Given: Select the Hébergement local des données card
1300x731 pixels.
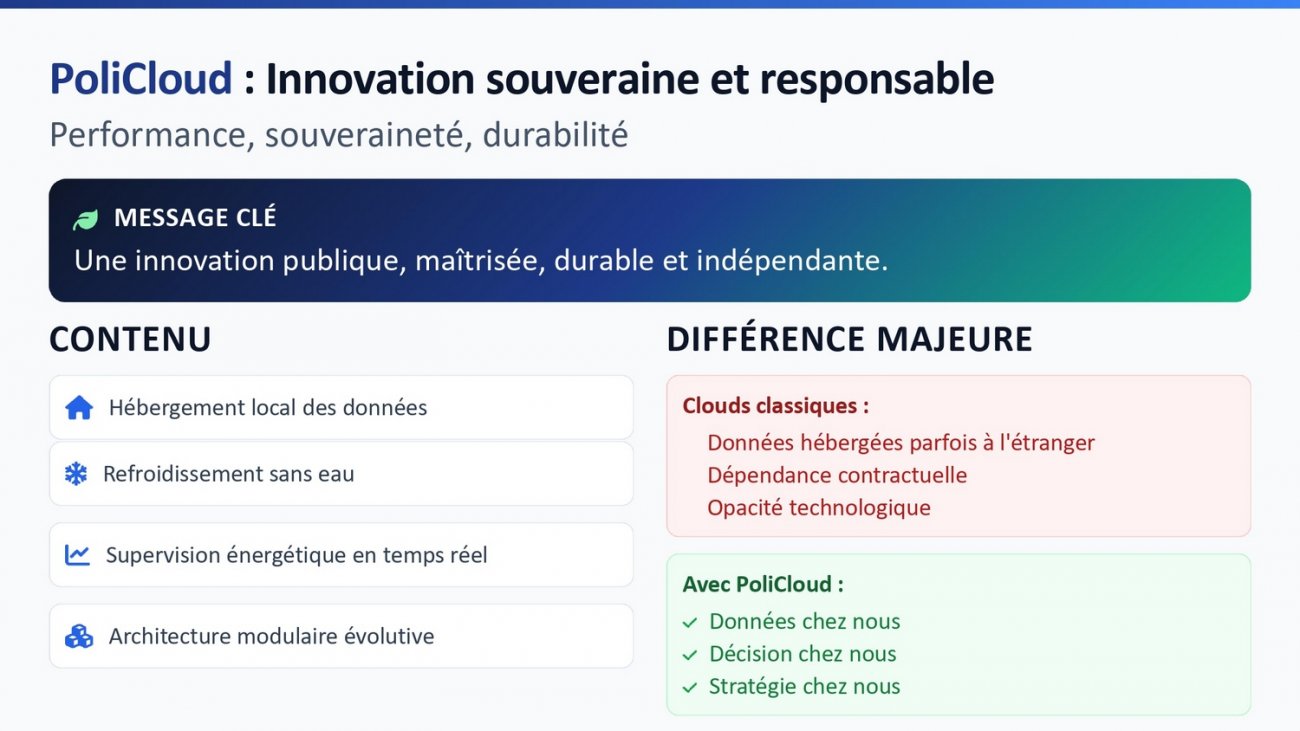Looking at the screenshot, I should coord(341,407).
